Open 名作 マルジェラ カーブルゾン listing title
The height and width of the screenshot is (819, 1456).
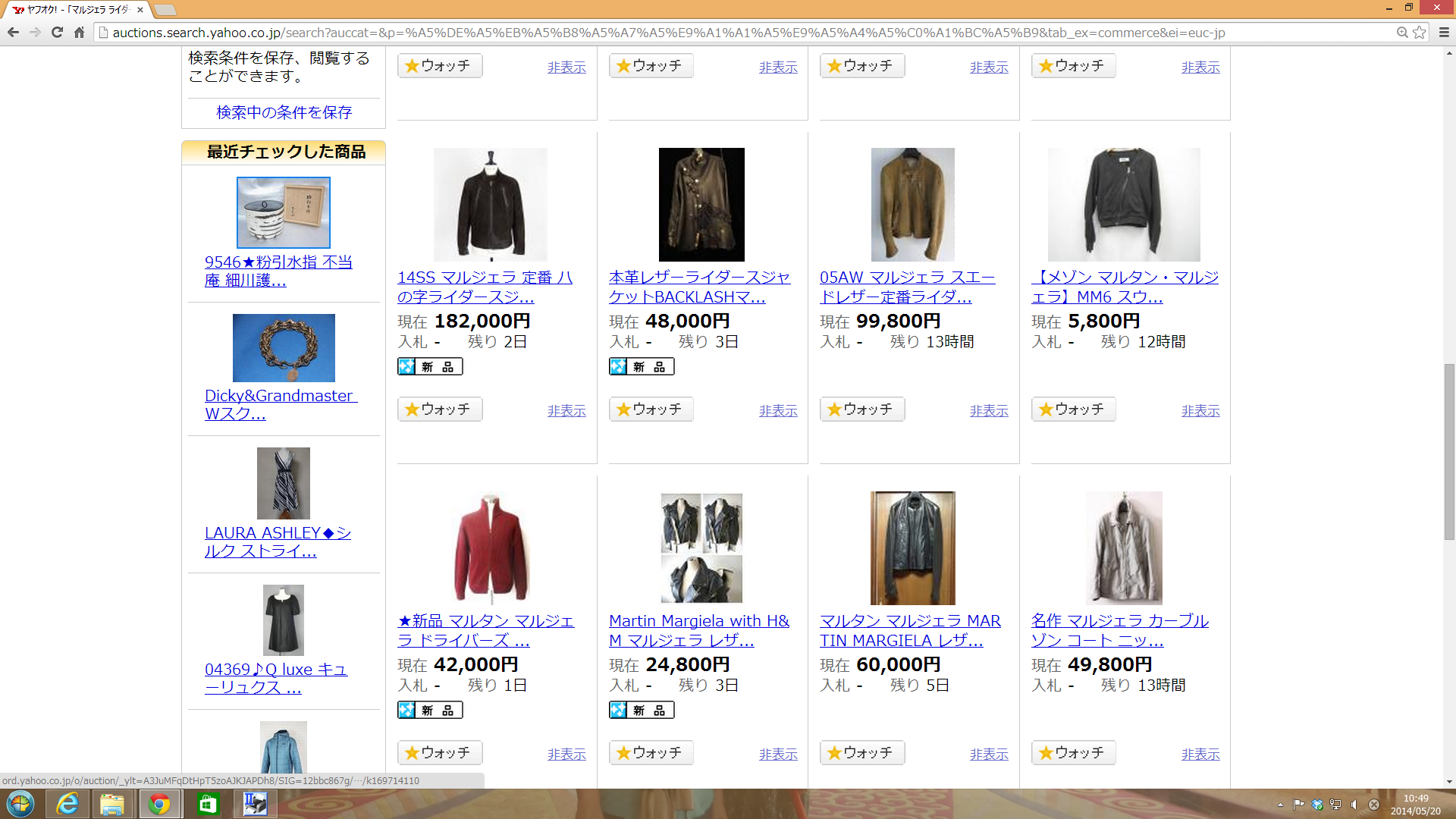(1120, 630)
